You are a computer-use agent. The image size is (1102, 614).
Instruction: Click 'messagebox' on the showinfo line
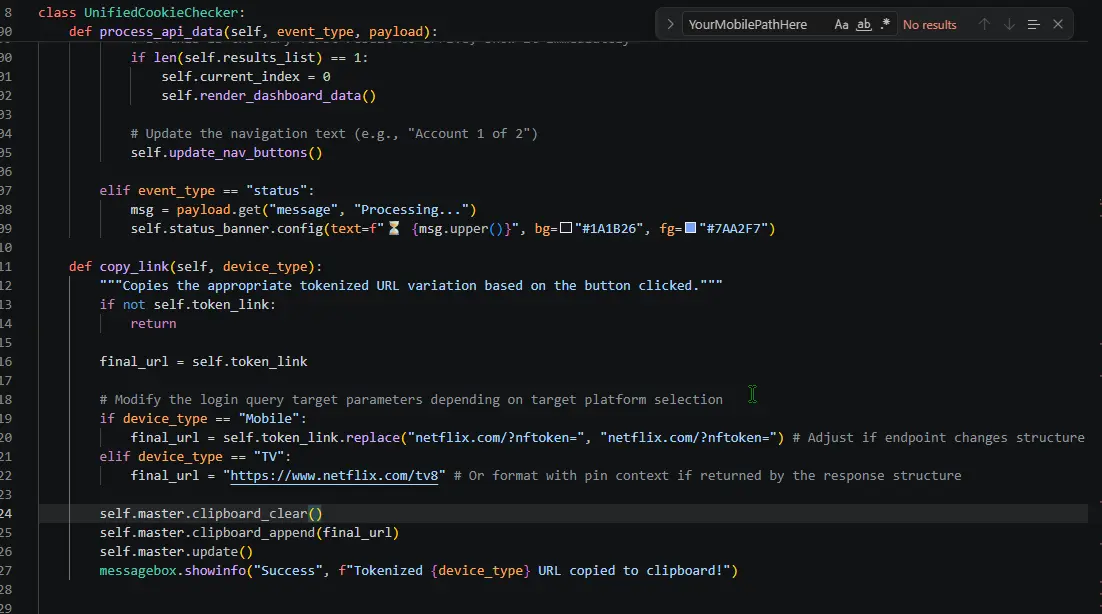pos(138,570)
